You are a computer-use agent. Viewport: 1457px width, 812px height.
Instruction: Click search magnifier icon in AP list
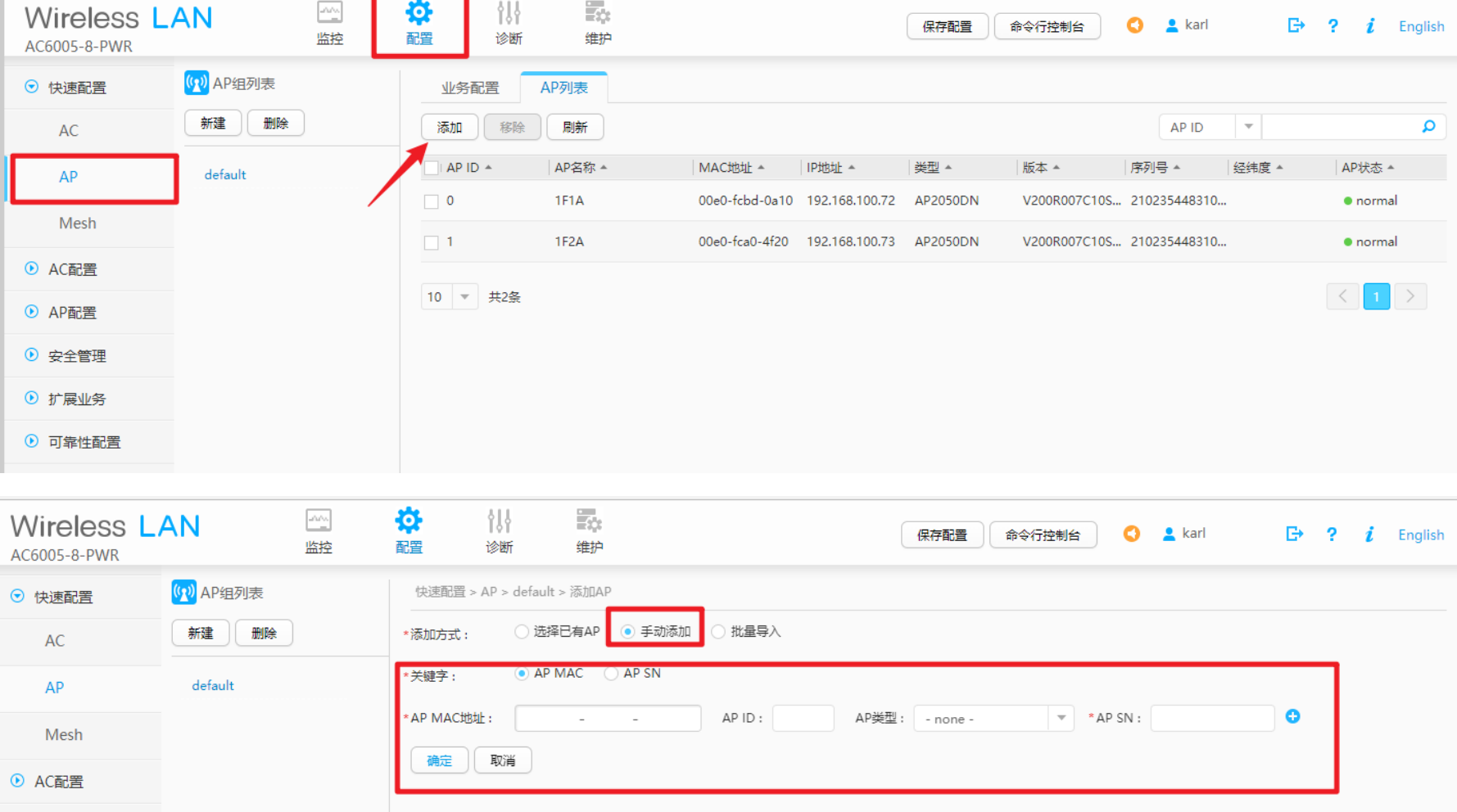1428,127
